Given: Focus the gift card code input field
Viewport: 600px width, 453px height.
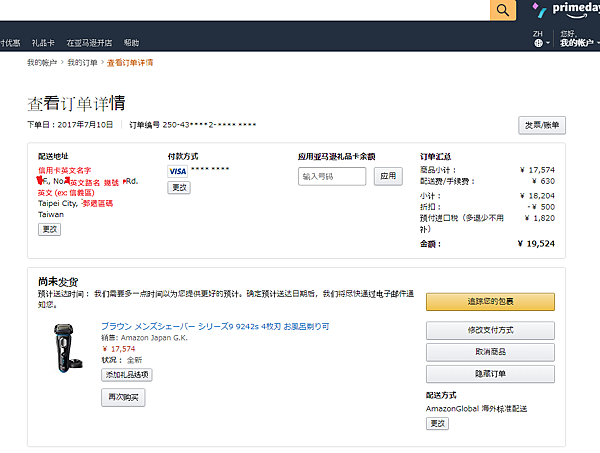Looking at the screenshot, I should tap(332, 176).
